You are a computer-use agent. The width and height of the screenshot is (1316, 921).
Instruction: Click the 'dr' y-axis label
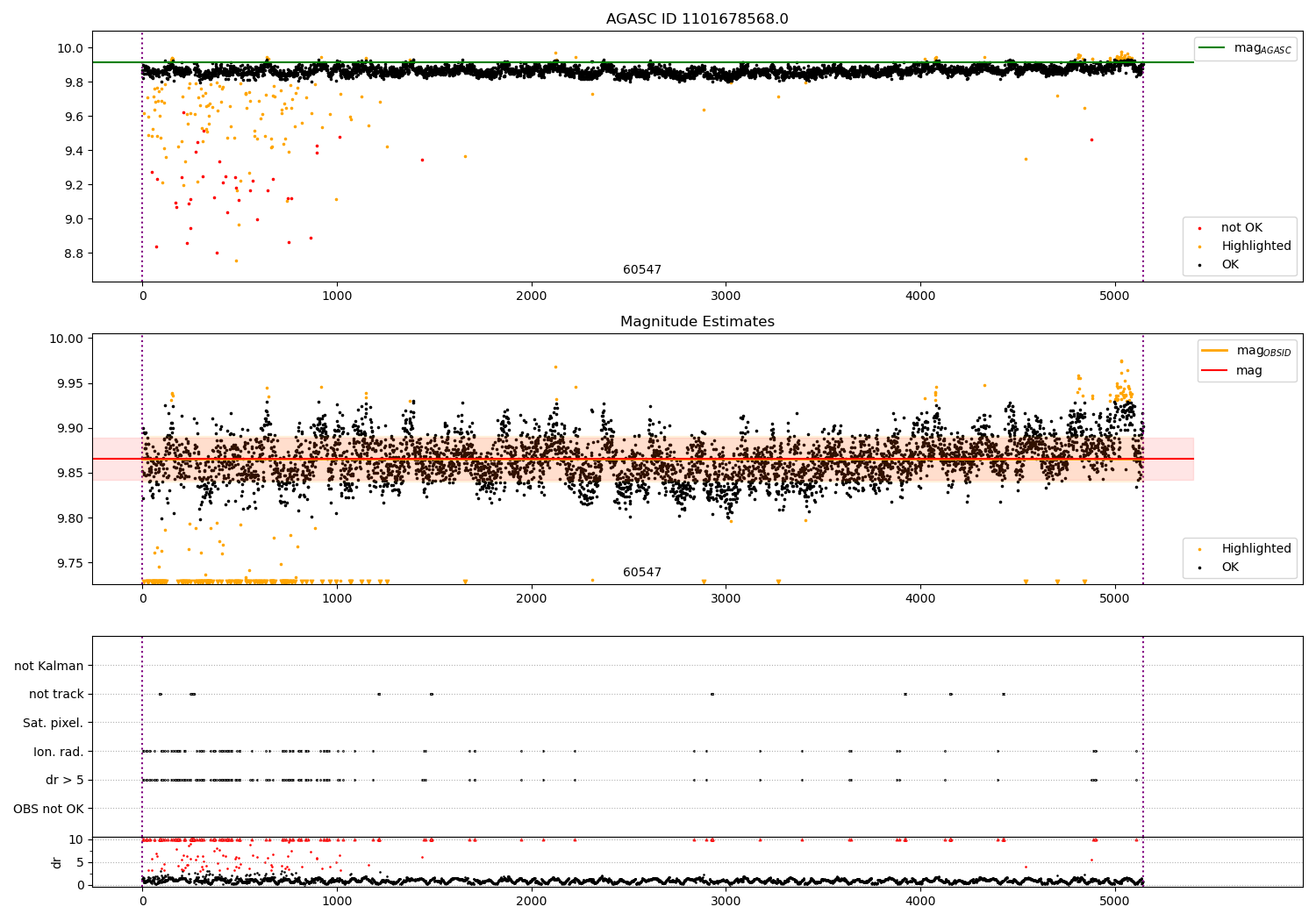57,862
